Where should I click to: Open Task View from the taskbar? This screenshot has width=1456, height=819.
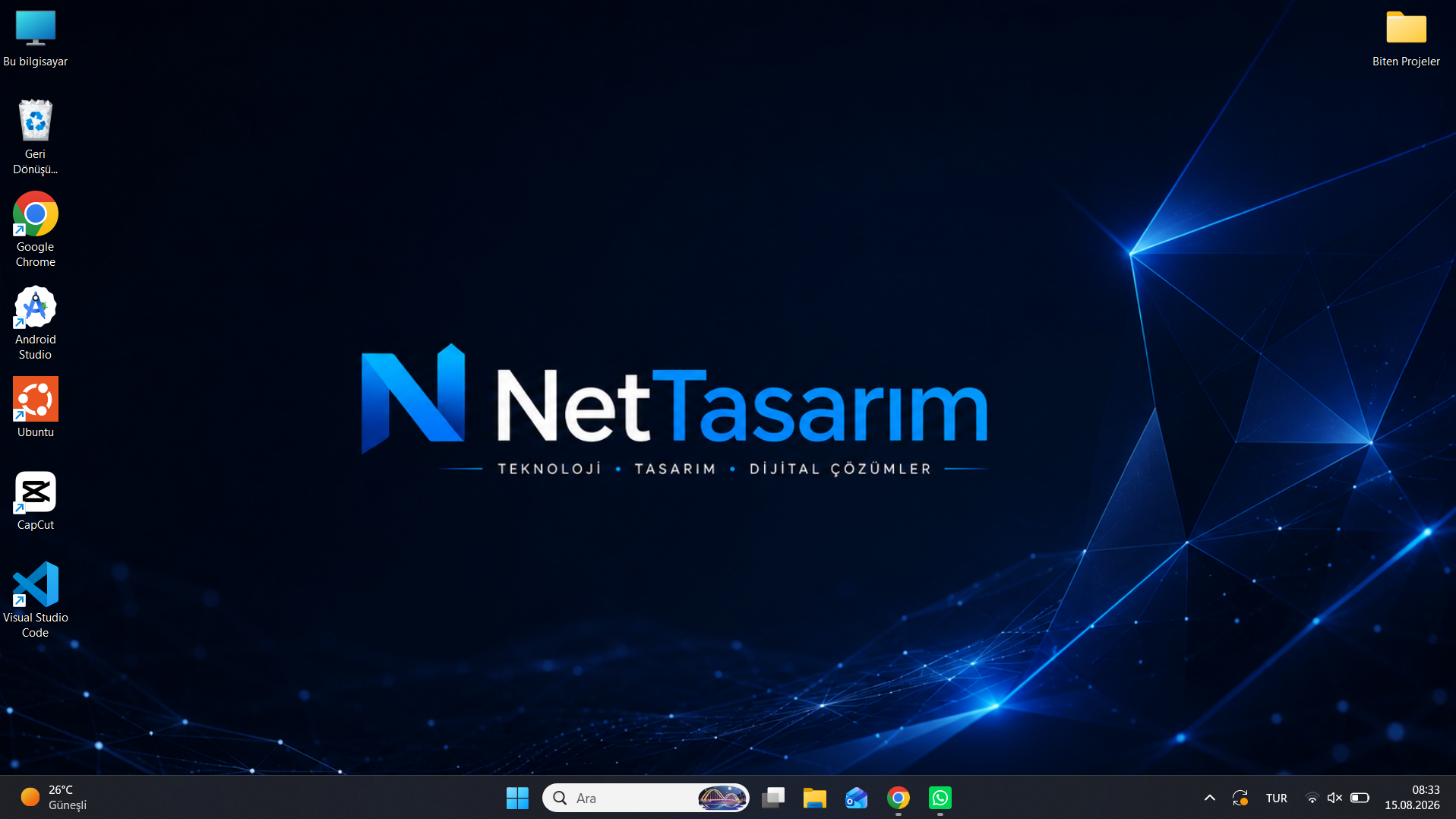pyautogui.click(x=773, y=798)
